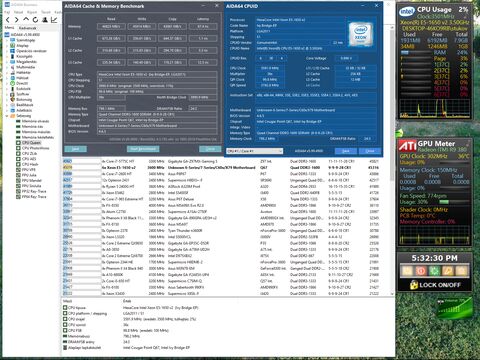
Task: Select the CPU Queen tree item
Action: [31, 143]
